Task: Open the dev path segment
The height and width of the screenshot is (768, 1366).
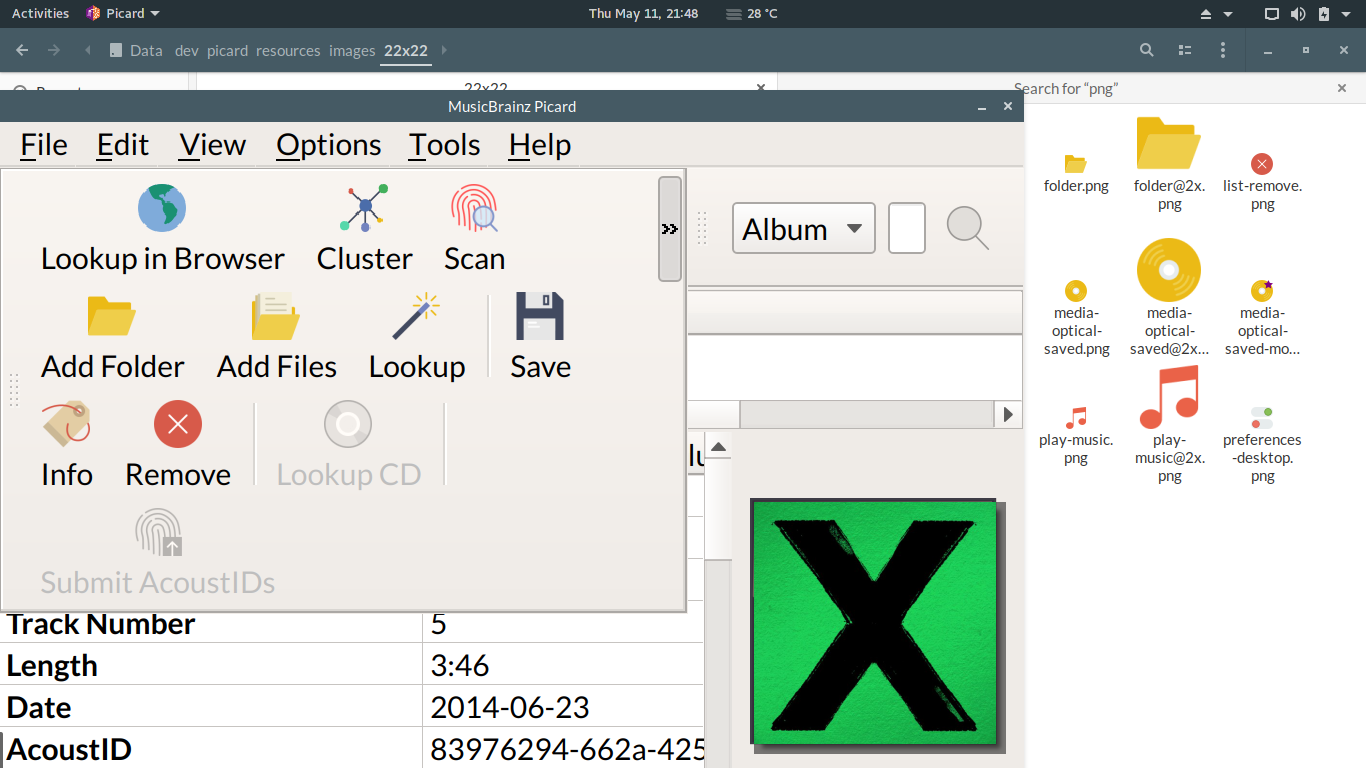Action: point(187,51)
